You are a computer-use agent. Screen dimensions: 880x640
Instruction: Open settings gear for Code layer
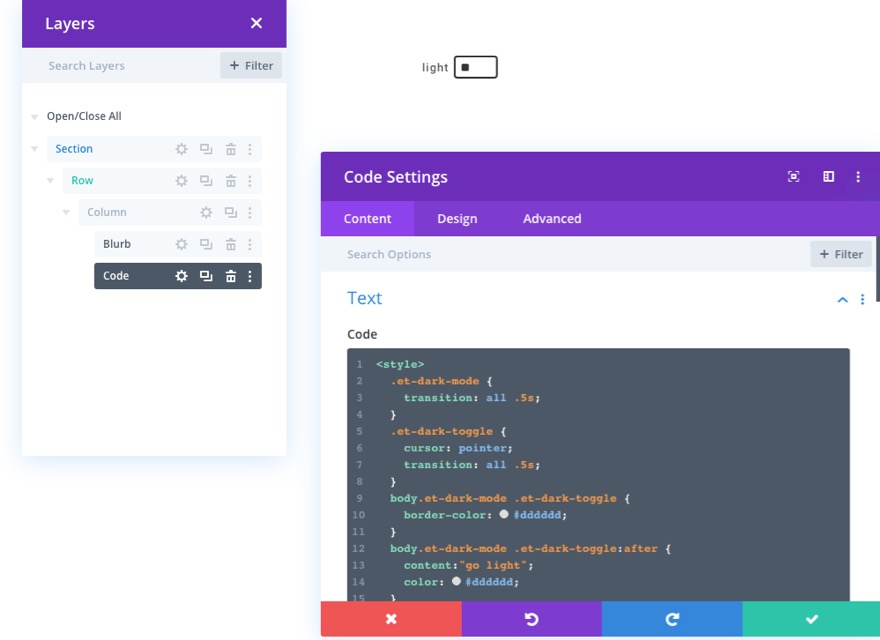tap(181, 276)
